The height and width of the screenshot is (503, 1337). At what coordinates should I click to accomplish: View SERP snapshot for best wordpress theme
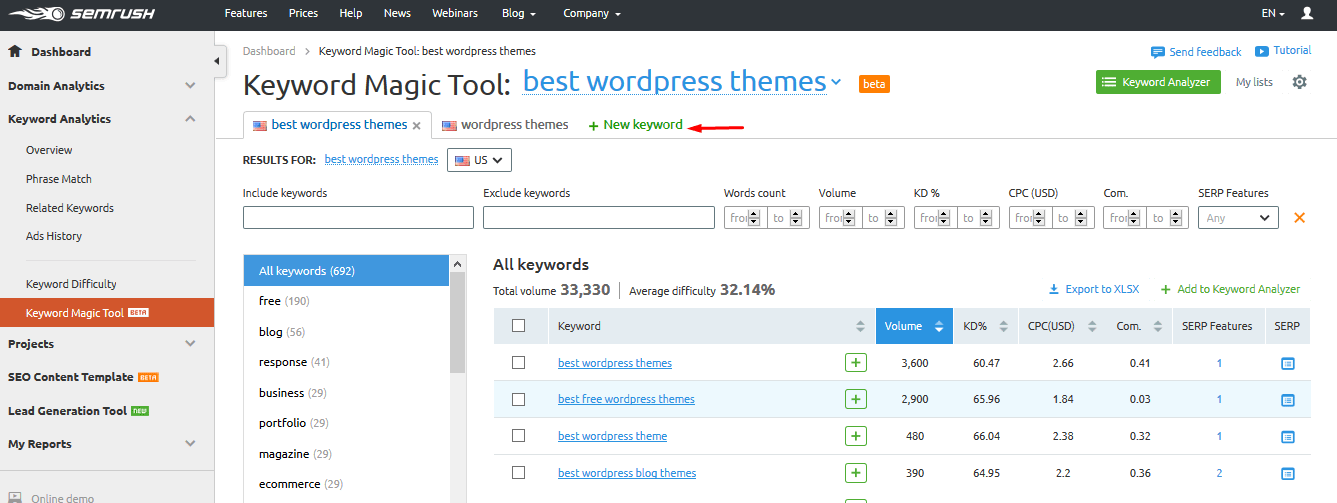point(1288,437)
